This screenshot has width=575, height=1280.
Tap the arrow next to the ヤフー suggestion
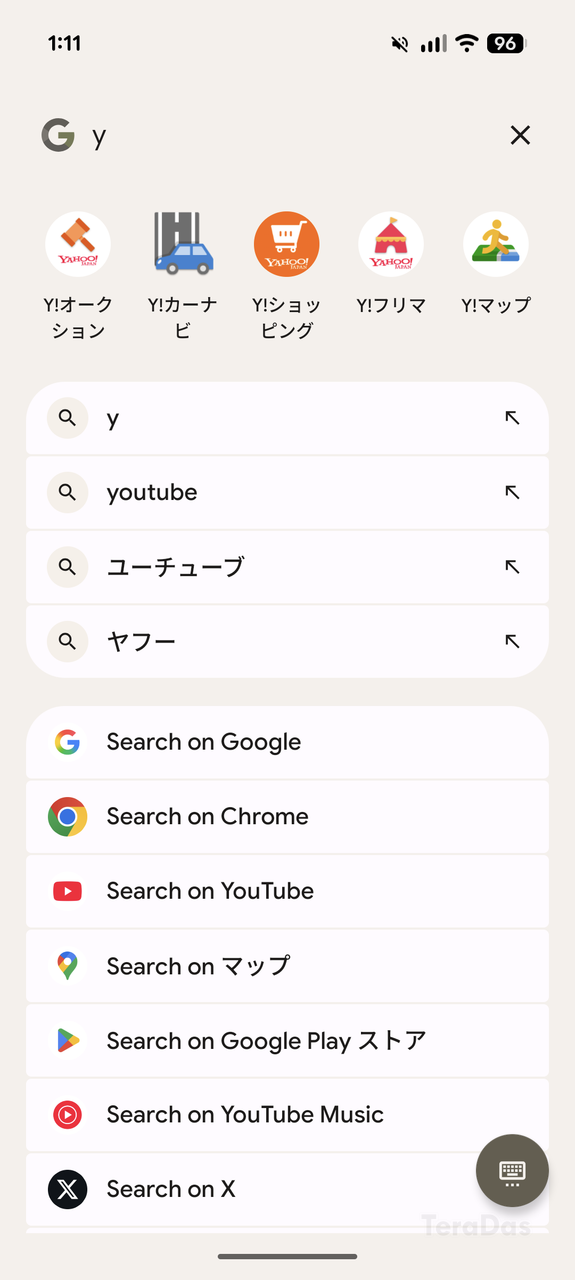[512, 641]
